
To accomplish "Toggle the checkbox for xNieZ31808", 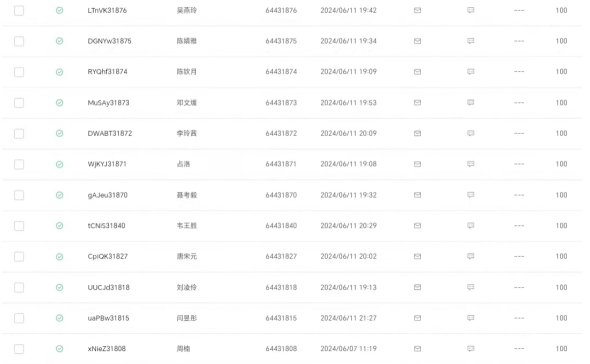I will tap(19, 349).
